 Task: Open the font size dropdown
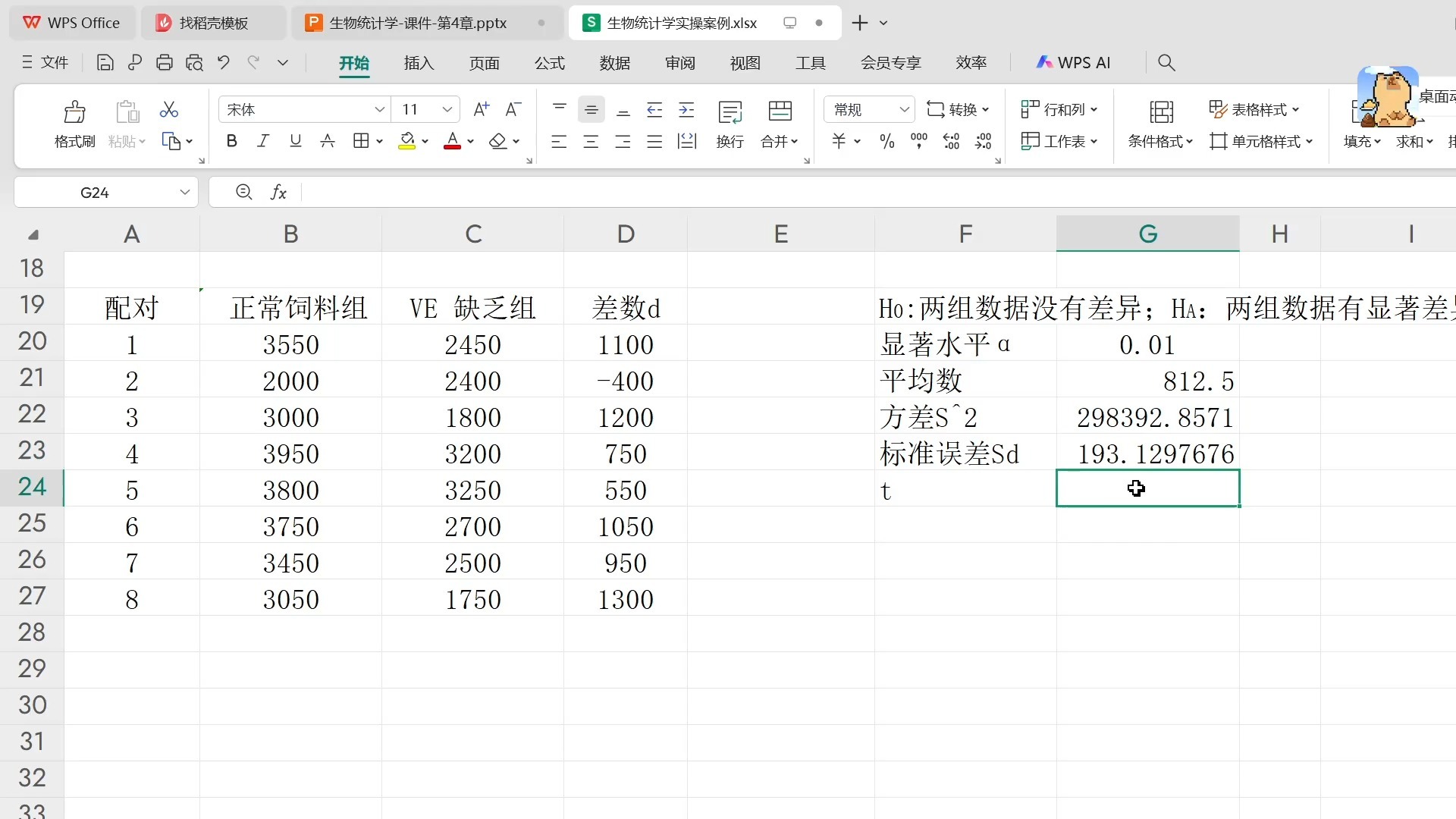coord(447,110)
